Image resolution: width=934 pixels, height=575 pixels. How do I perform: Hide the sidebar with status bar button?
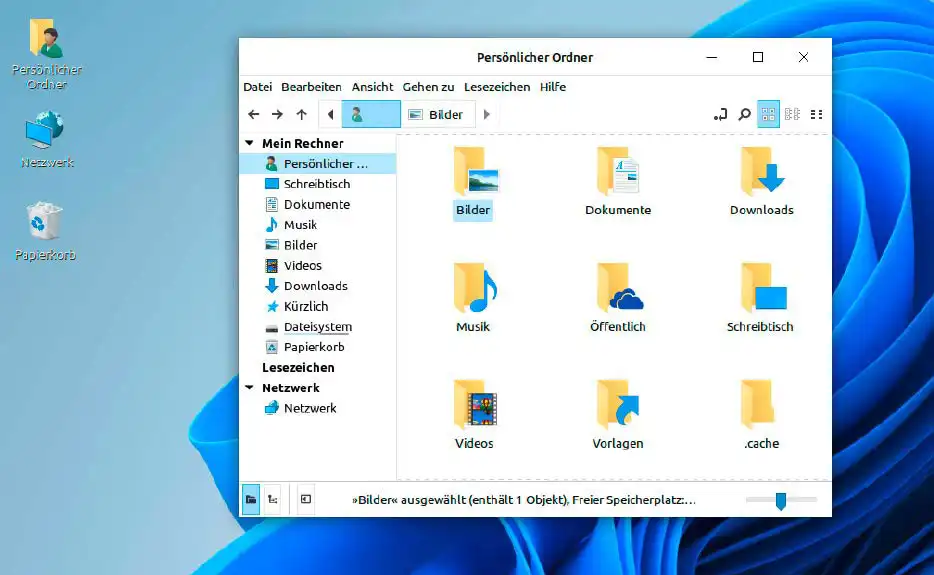pyautogui.click(x=306, y=499)
